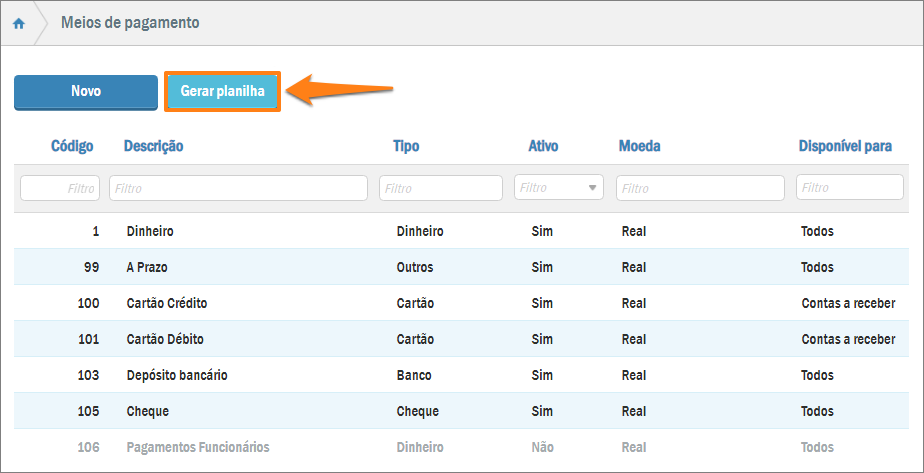Select the Dinheiro row

[x=150, y=231]
